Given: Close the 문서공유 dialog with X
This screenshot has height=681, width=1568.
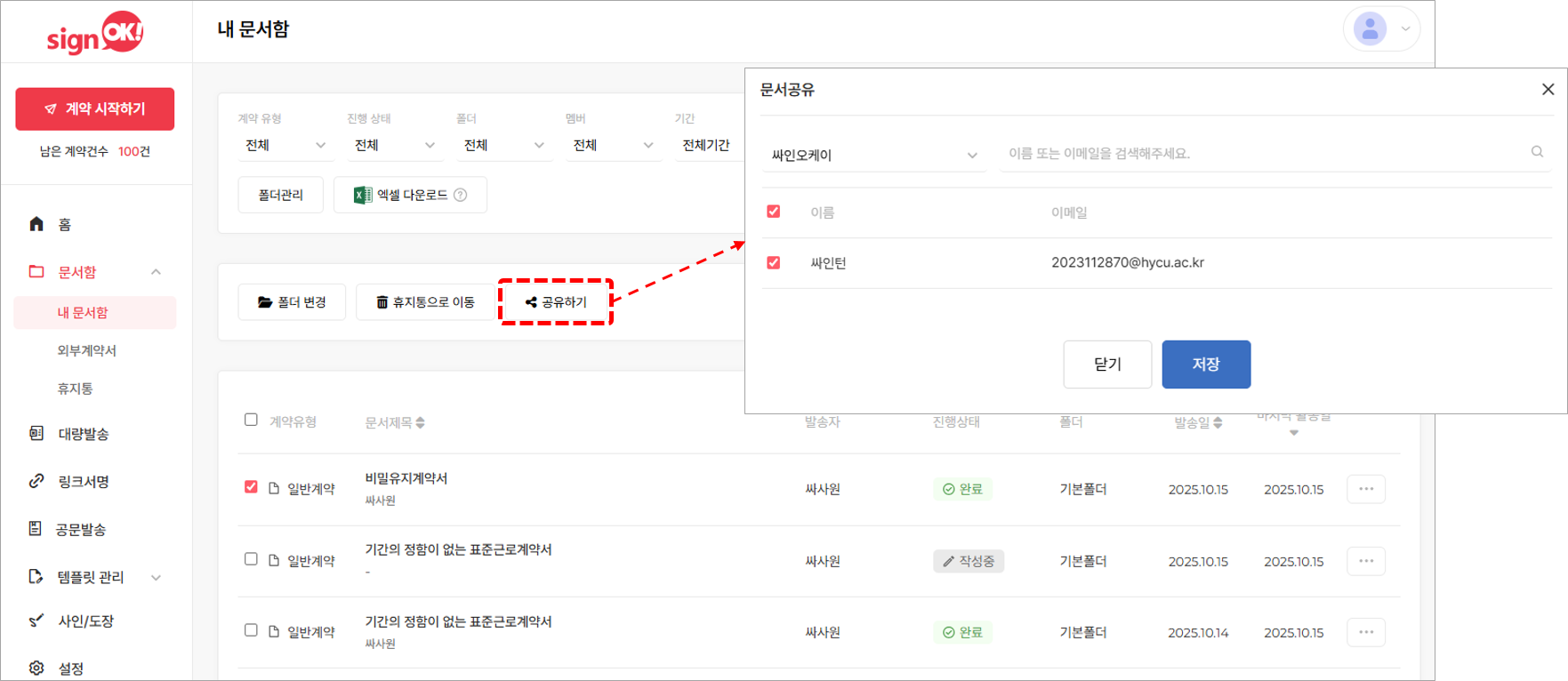Looking at the screenshot, I should tap(1548, 89).
